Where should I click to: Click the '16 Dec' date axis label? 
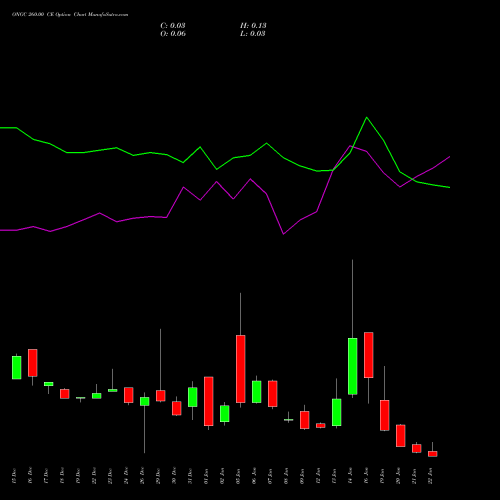(30, 476)
